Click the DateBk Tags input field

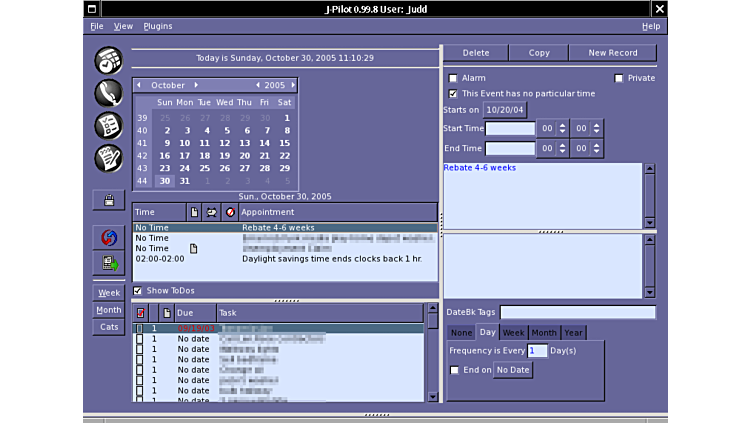click(x=577, y=313)
